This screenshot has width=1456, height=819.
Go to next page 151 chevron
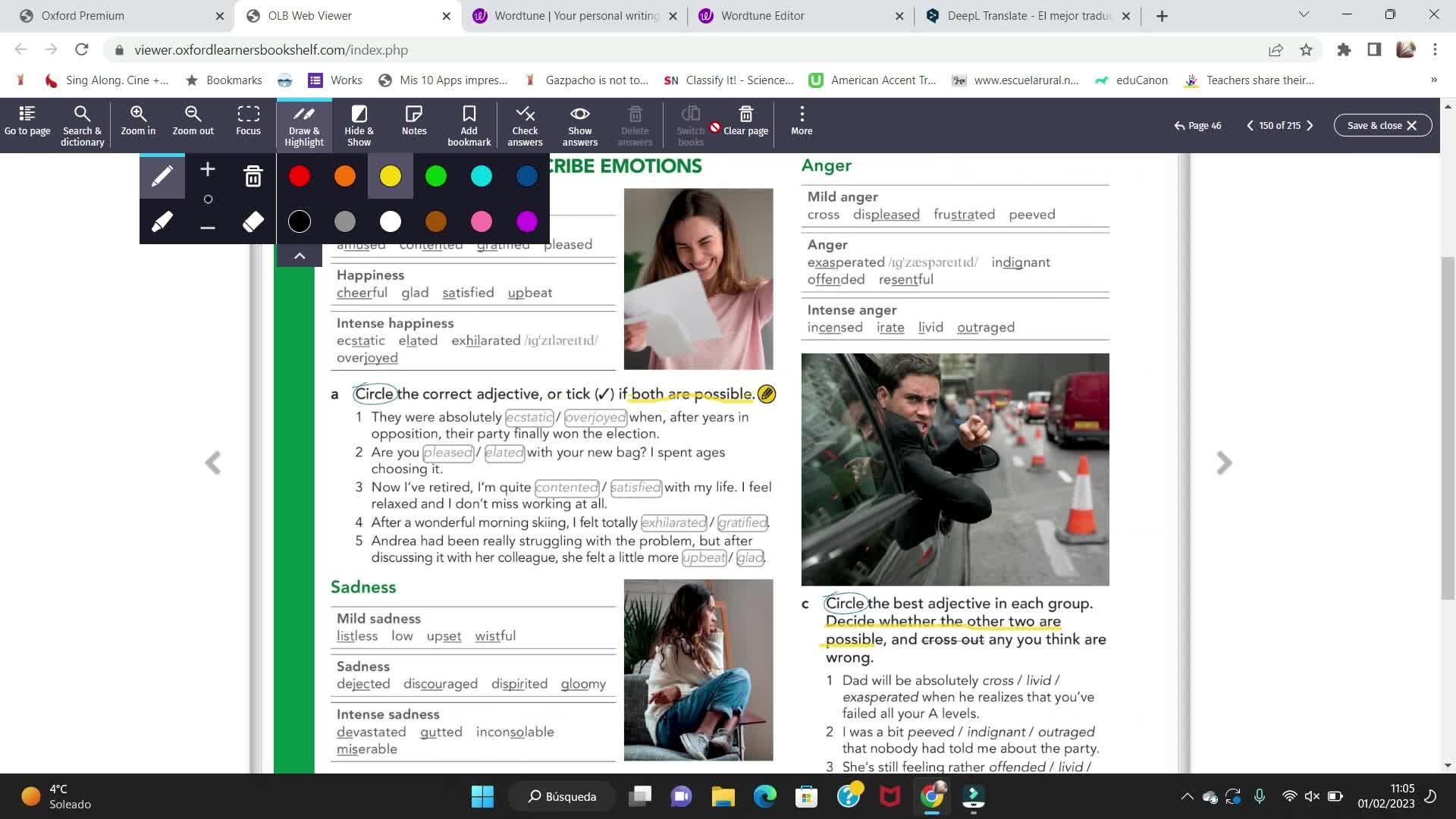coord(1310,125)
